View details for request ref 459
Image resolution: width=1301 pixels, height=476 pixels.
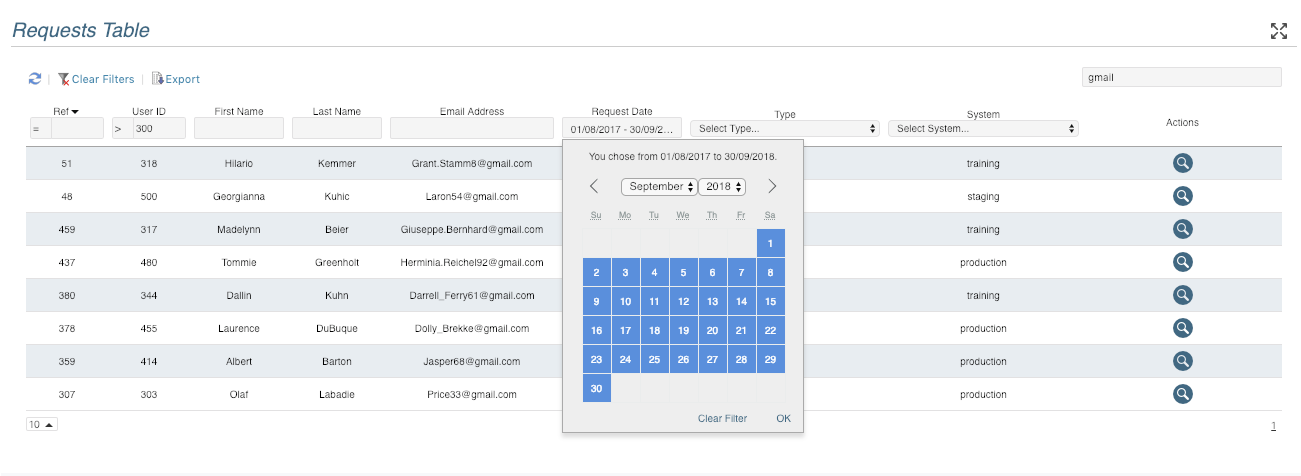pyautogui.click(x=1182, y=229)
